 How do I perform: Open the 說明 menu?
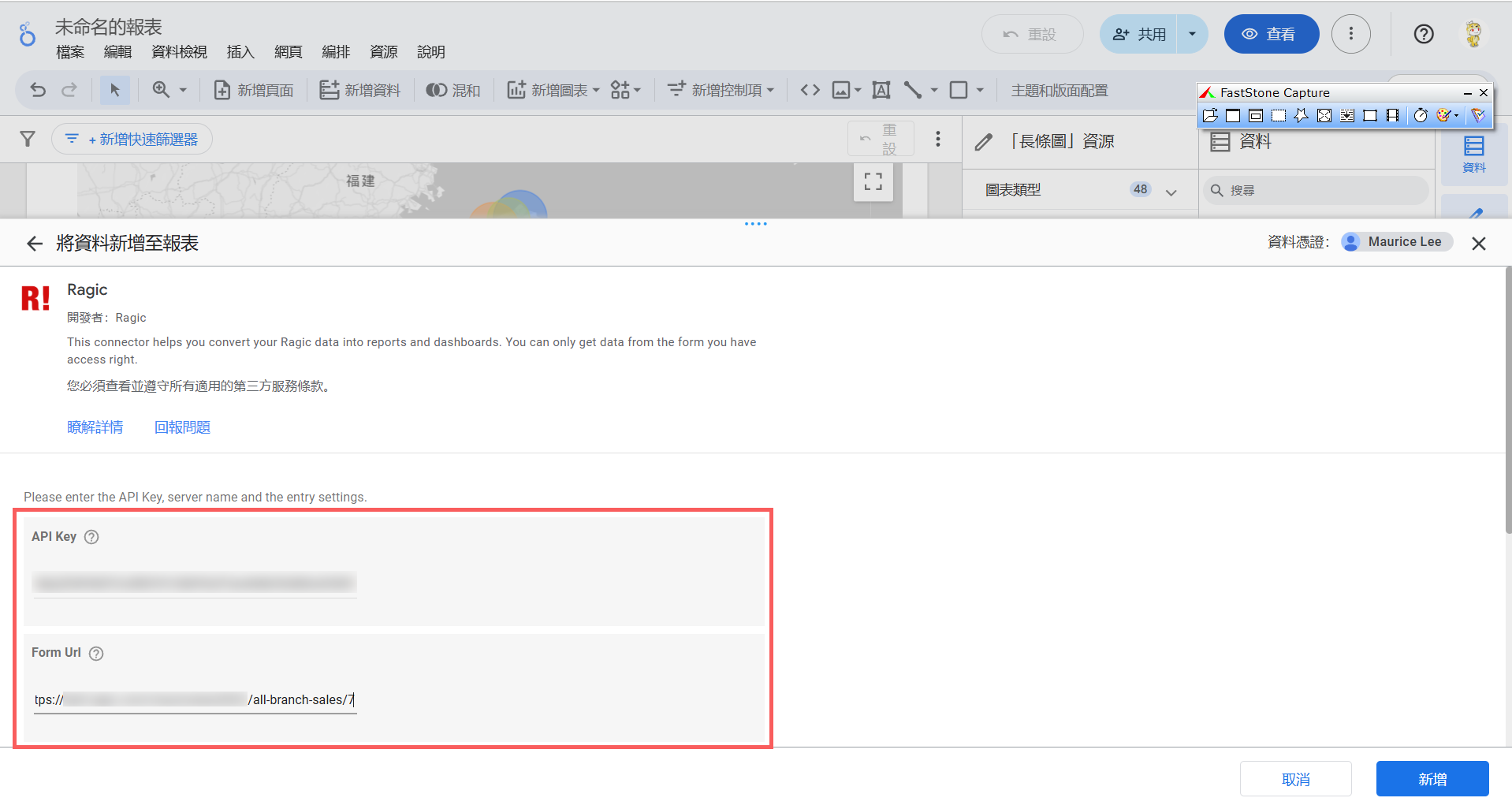[x=431, y=52]
